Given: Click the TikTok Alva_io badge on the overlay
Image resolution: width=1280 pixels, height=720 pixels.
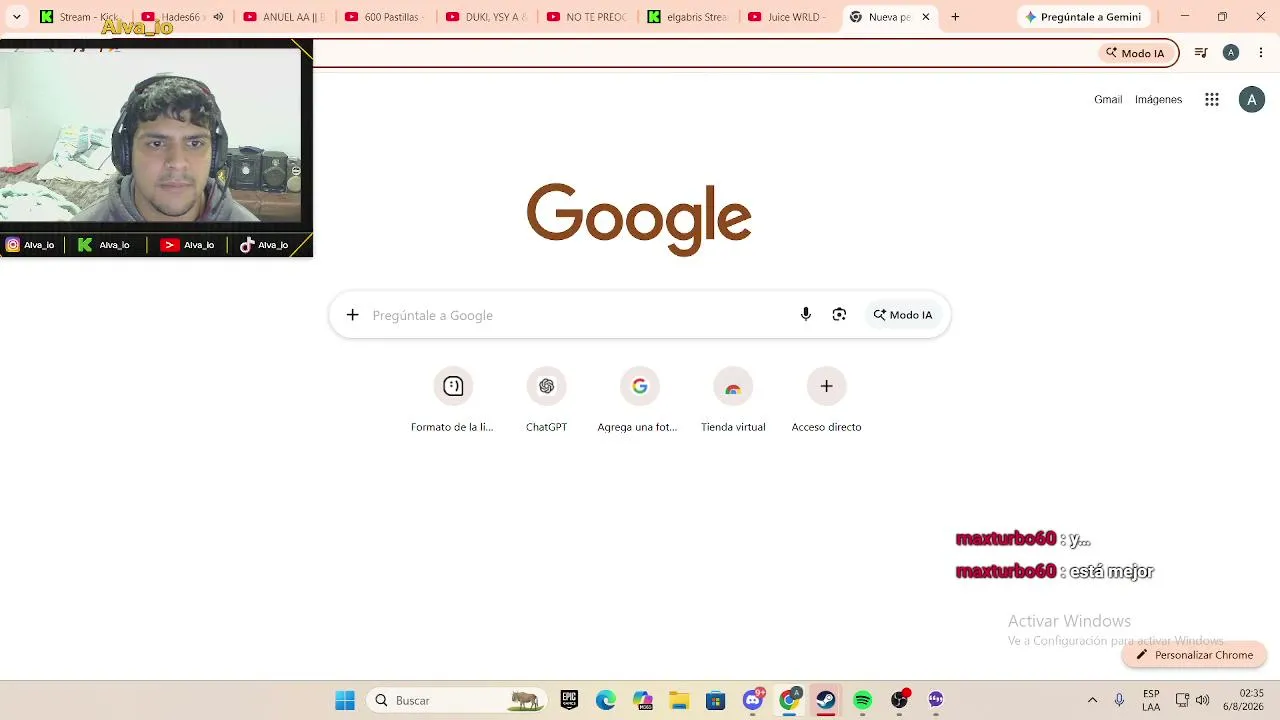Looking at the screenshot, I should coord(264,245).
